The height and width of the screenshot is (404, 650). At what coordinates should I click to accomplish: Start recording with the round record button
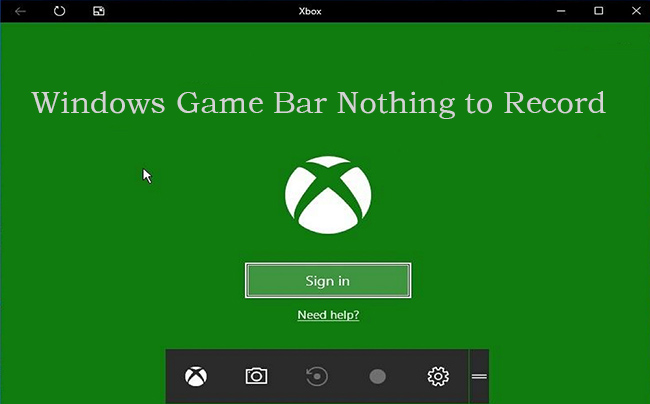377,377
